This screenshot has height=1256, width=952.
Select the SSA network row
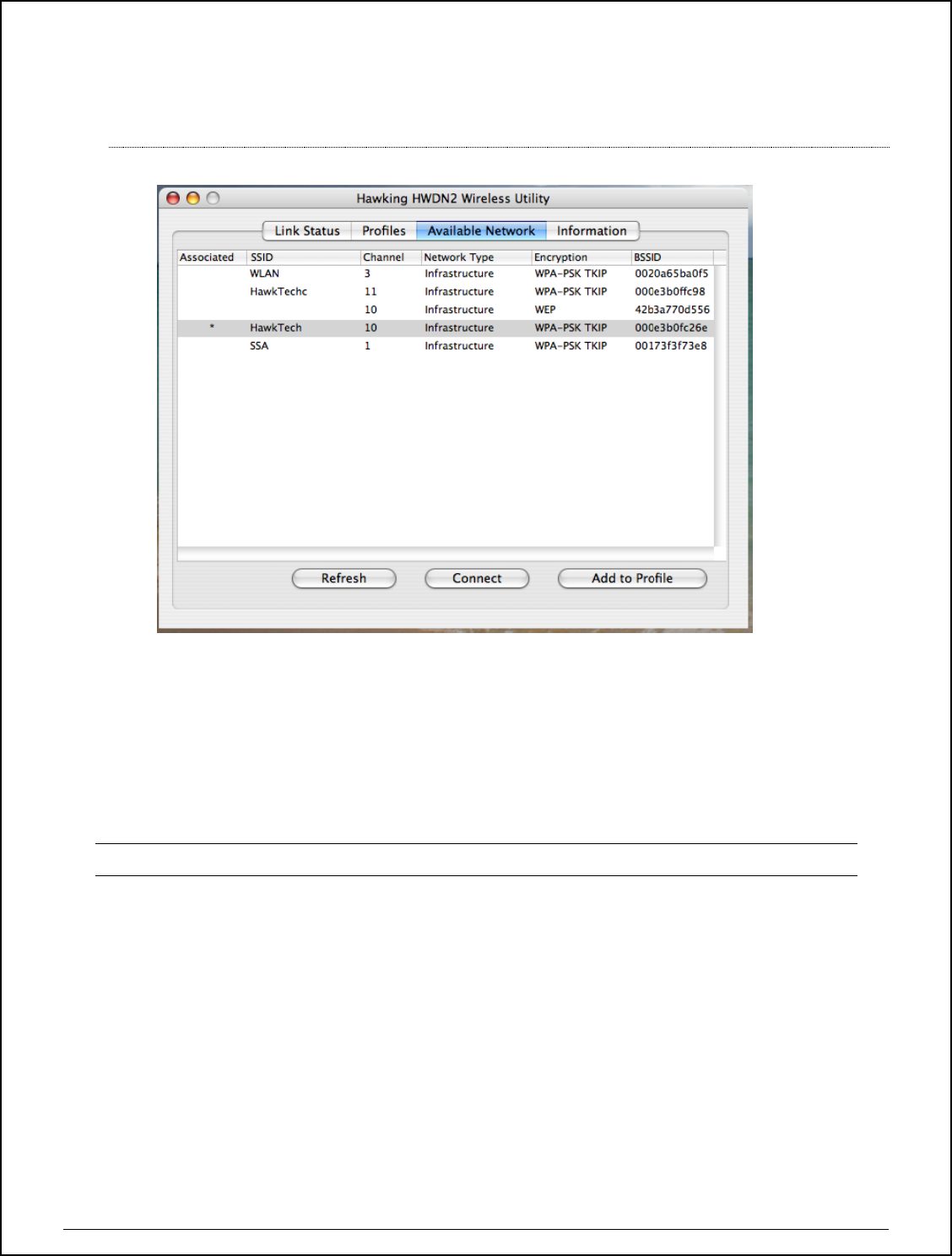[x=446, y=346]
